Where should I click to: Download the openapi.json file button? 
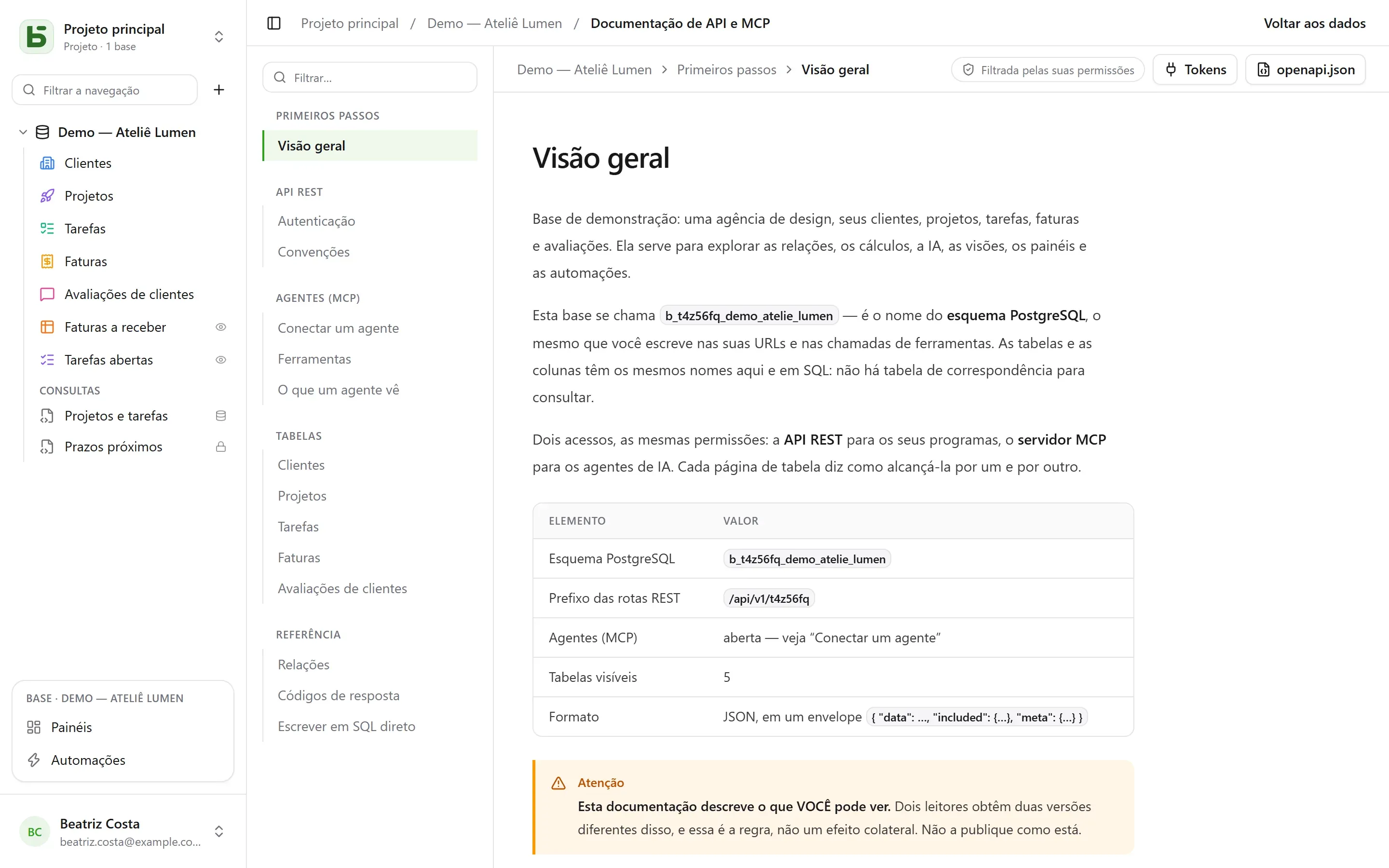(x=1305, y=69)
